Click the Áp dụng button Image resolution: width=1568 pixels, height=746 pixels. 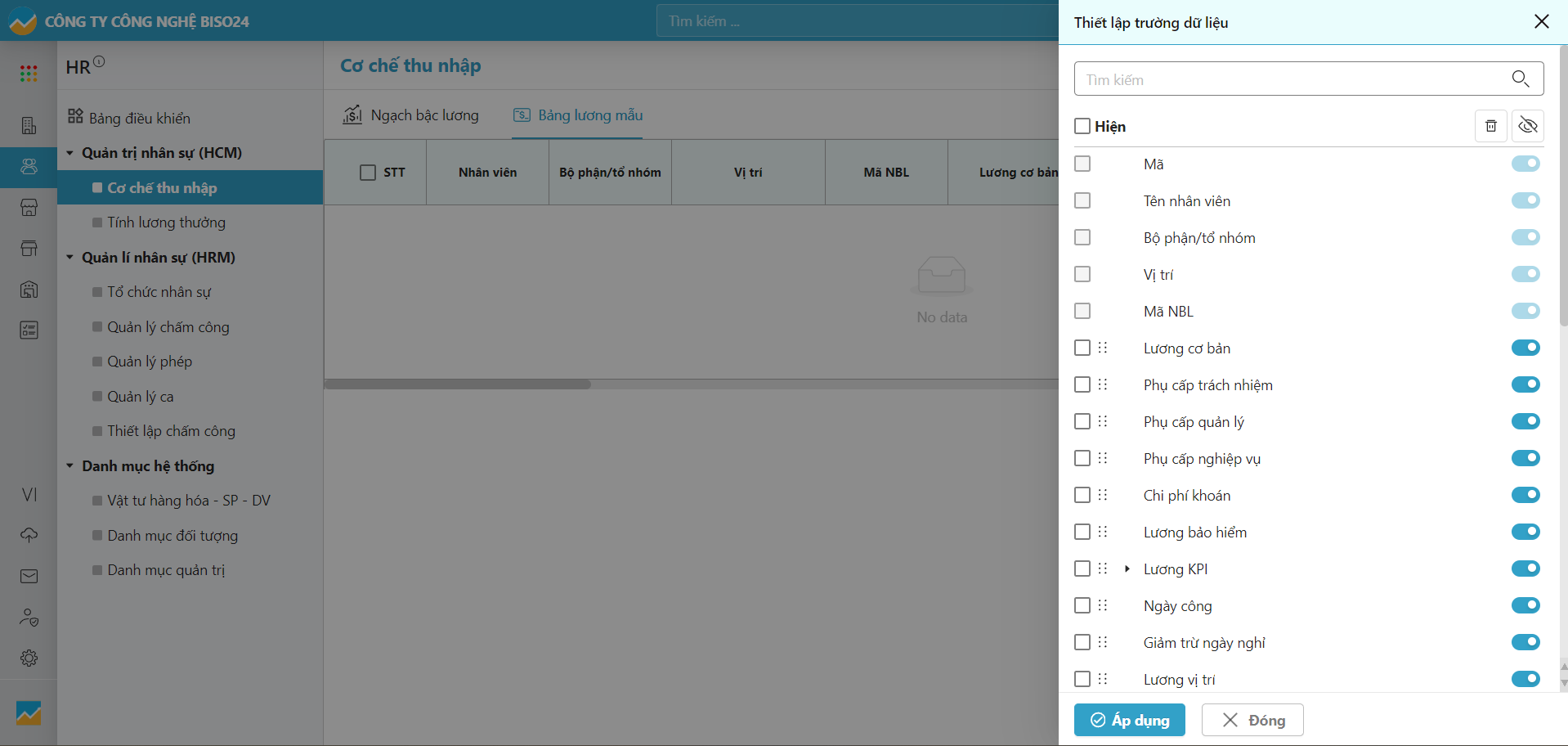tap(1129, 720)
